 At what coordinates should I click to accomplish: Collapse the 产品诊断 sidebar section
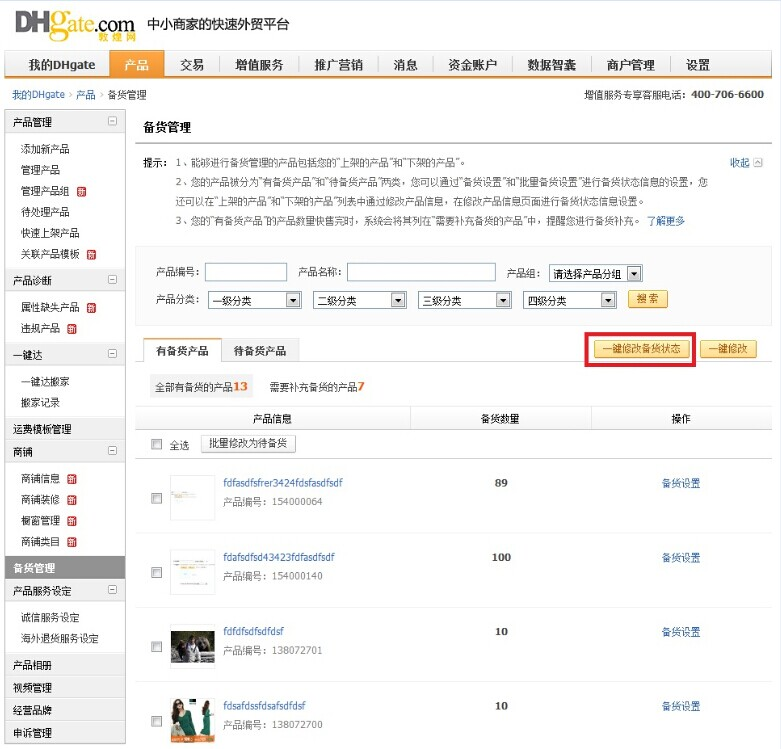113,279
